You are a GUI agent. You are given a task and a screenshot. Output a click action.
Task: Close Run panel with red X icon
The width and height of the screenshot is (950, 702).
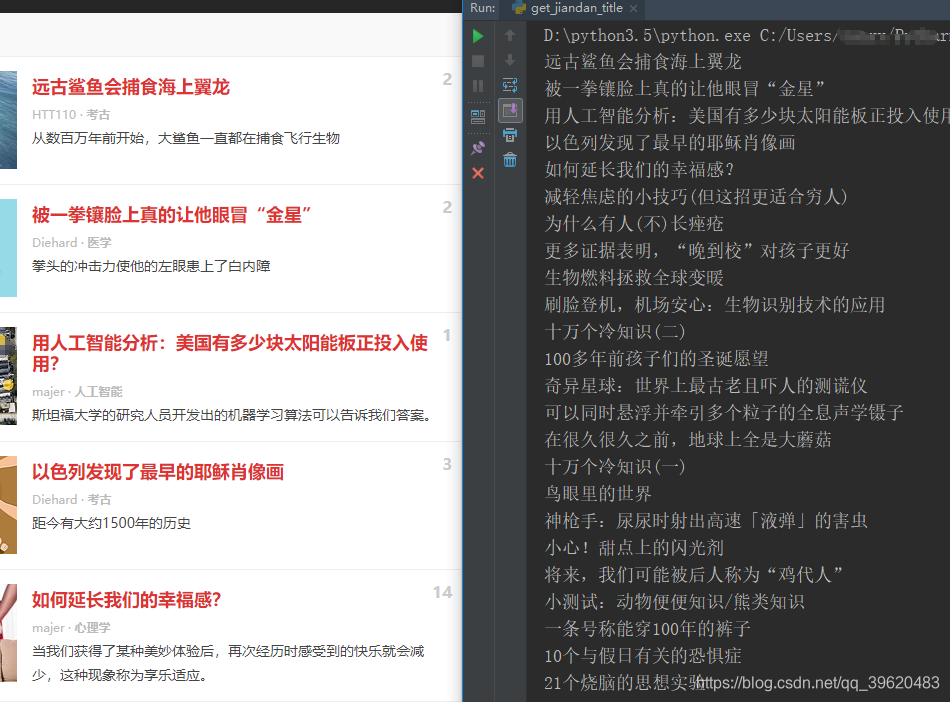(478, 173)
